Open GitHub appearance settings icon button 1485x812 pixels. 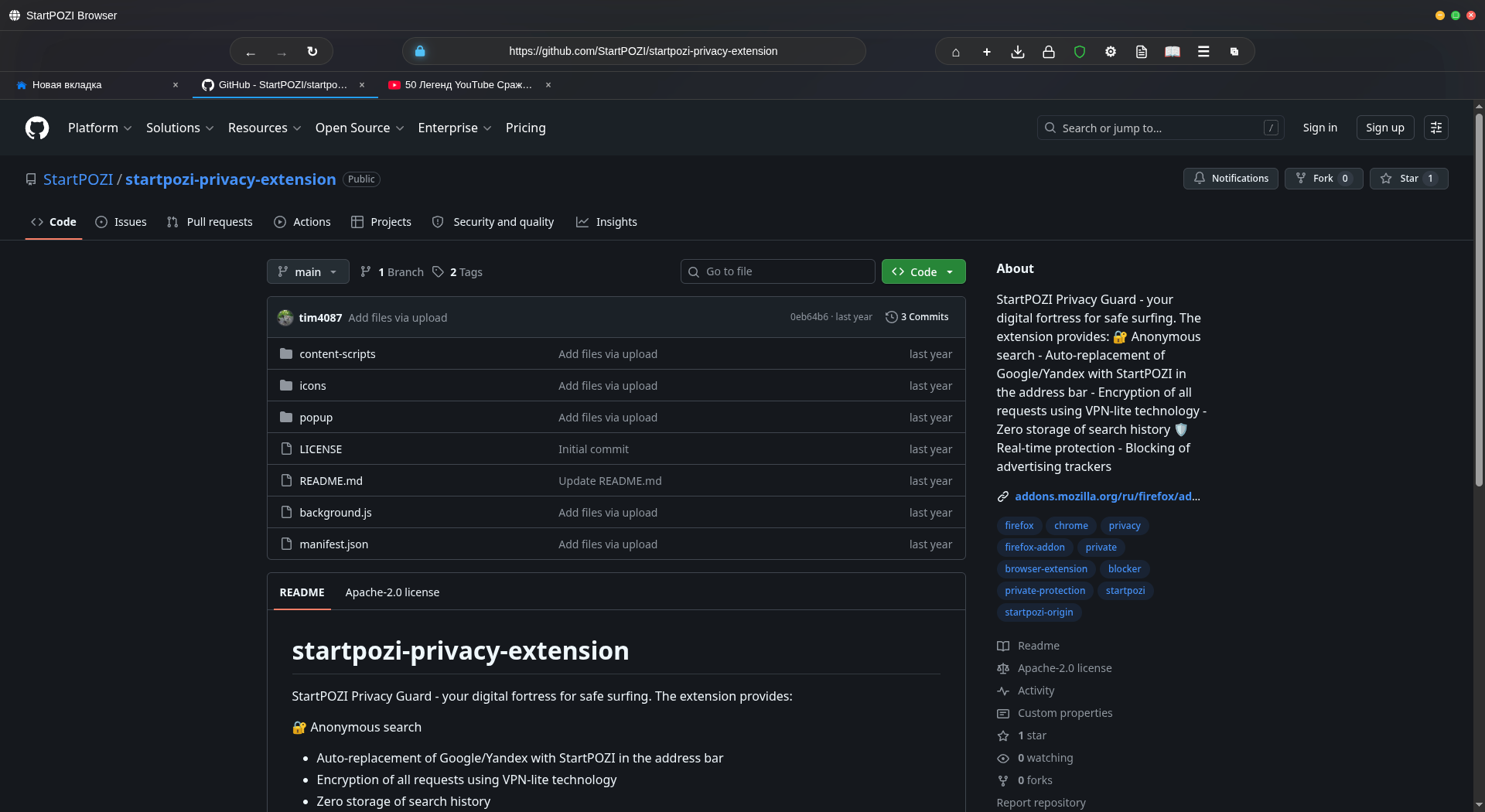pyautogui.click(x=1436, y=128)
